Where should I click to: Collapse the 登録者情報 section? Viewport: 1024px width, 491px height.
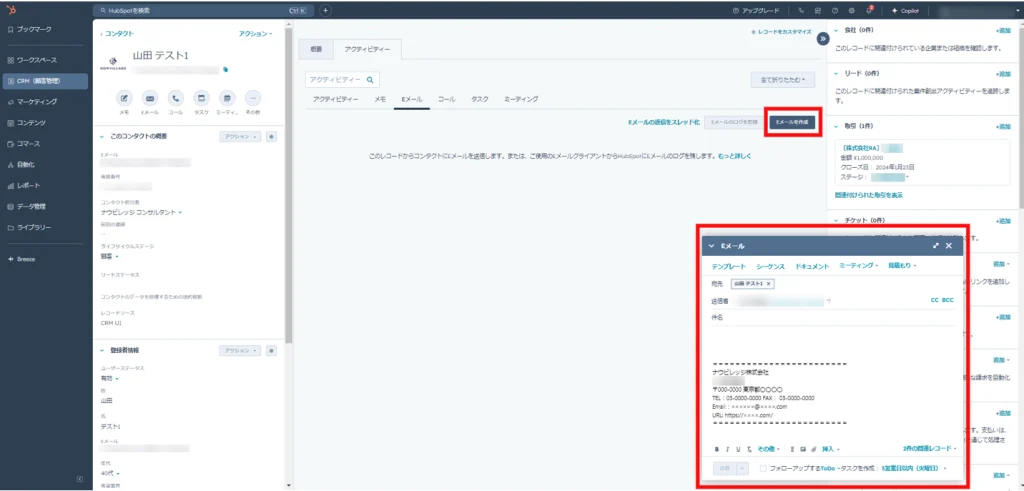(102, 351)
